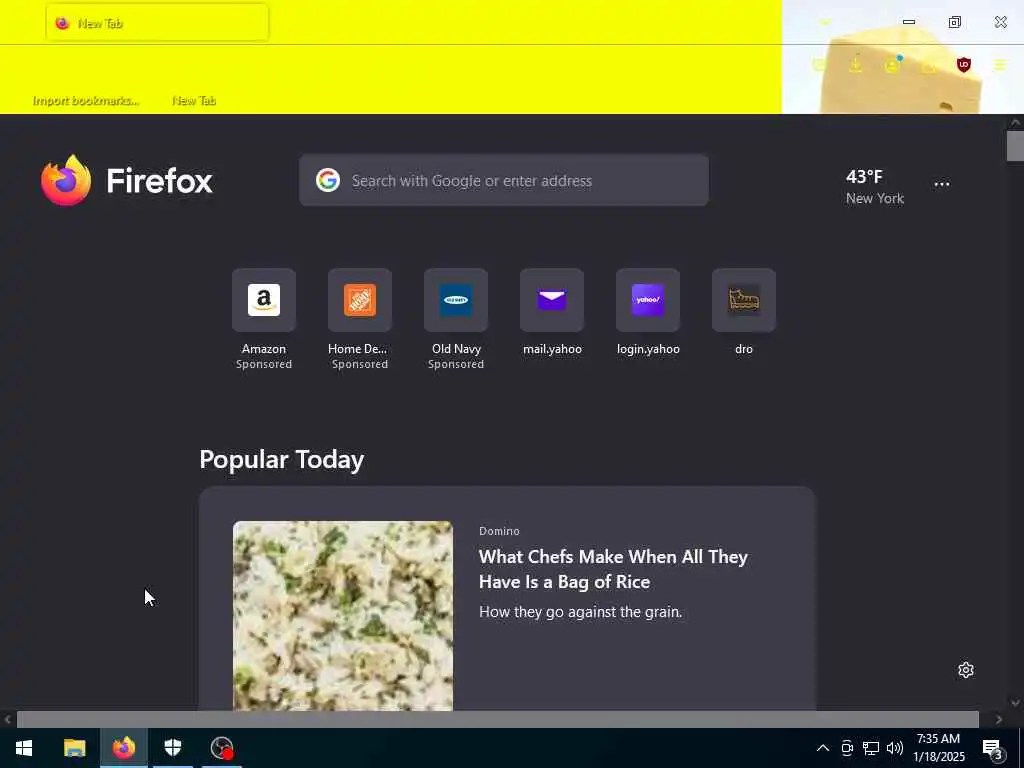Click the horizontal scroll right arrow
The width and height of the screenshot is (1024, 768).
(x=999, y=719)
